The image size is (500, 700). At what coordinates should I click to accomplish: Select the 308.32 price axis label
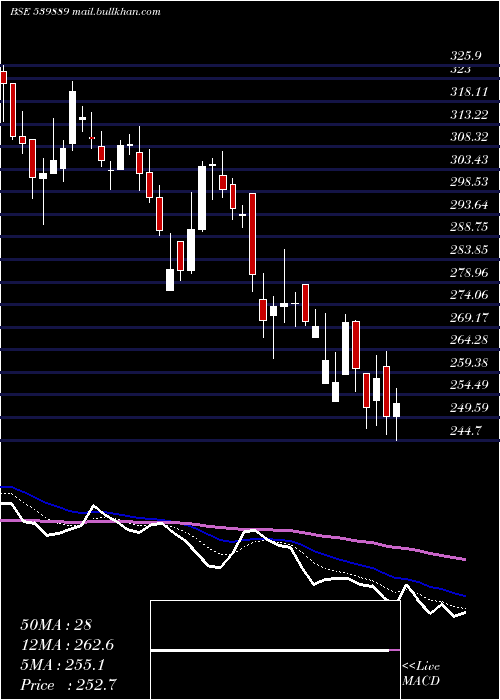click(x=469, y=137)
